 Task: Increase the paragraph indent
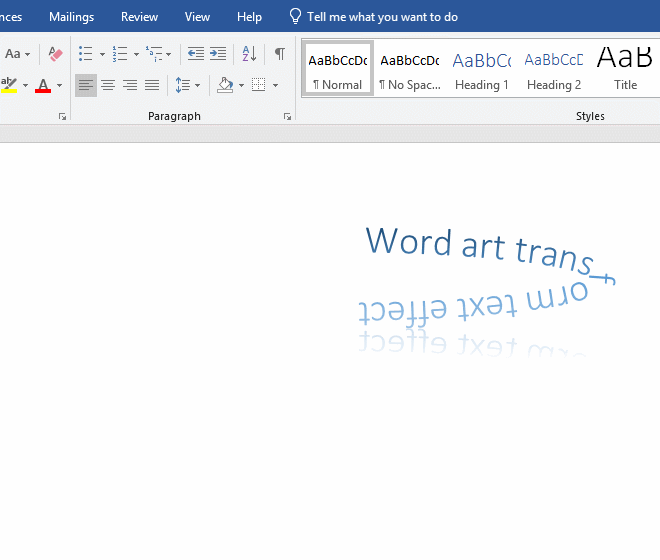click(x=218, y=54)
